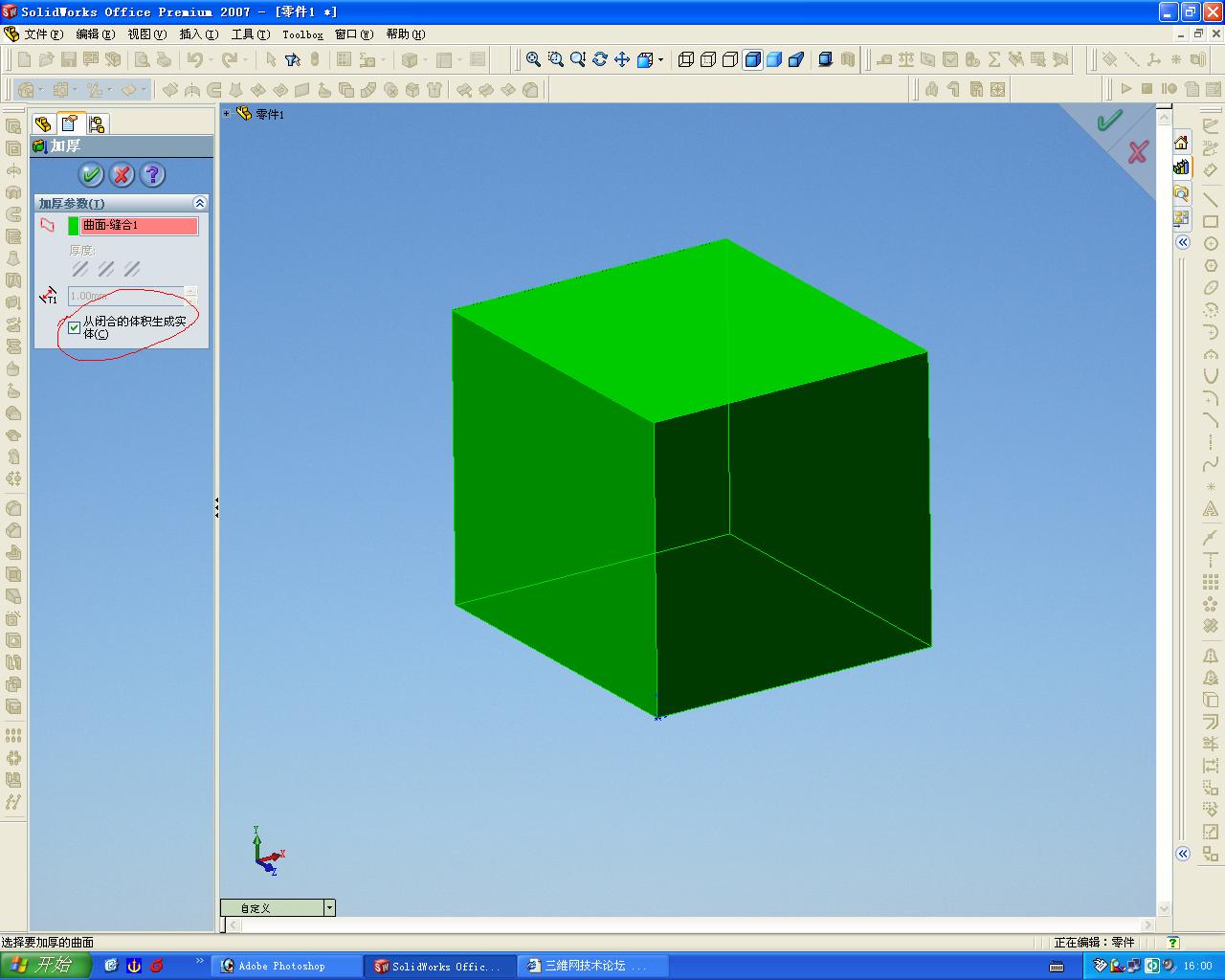
Task: Cancel the 加厚 feature with red X
Action: [122, 175]
